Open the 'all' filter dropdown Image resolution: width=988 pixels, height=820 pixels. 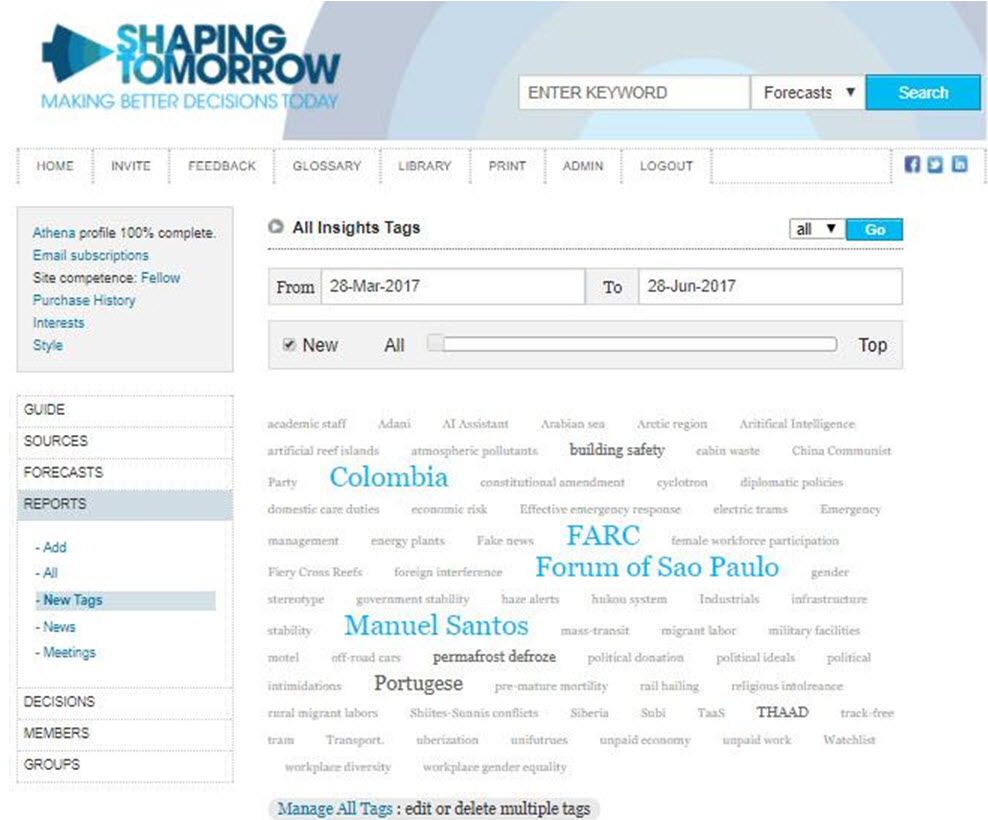point(817,229)
